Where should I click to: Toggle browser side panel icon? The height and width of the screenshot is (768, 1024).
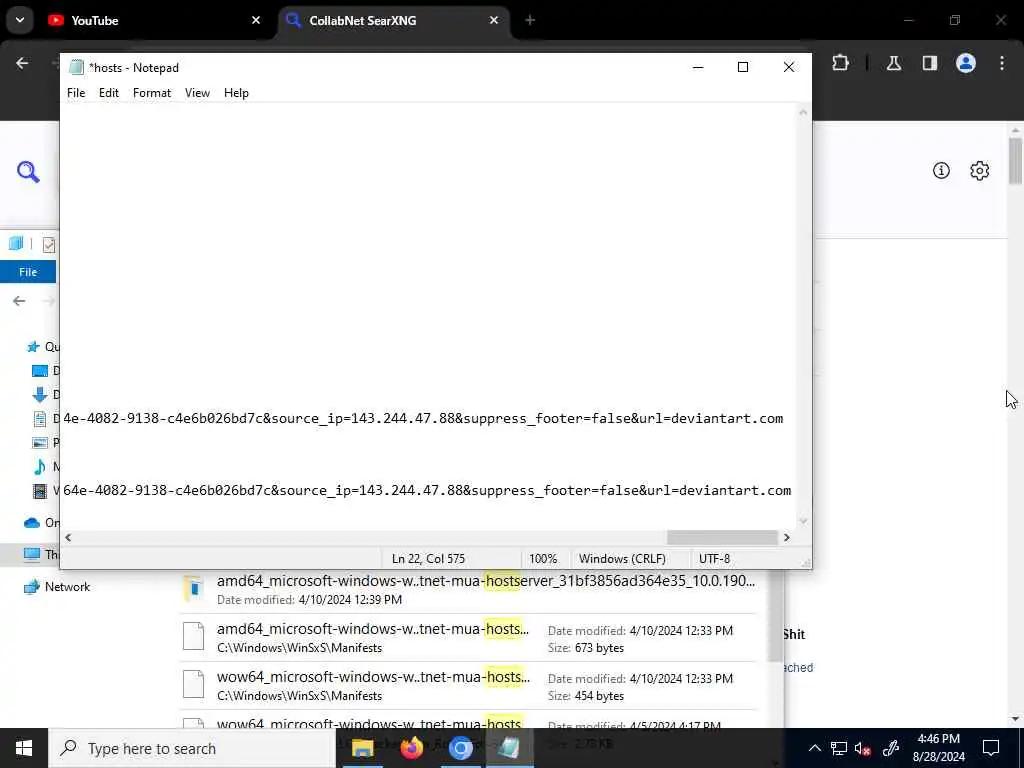click(x=930, y=63)
